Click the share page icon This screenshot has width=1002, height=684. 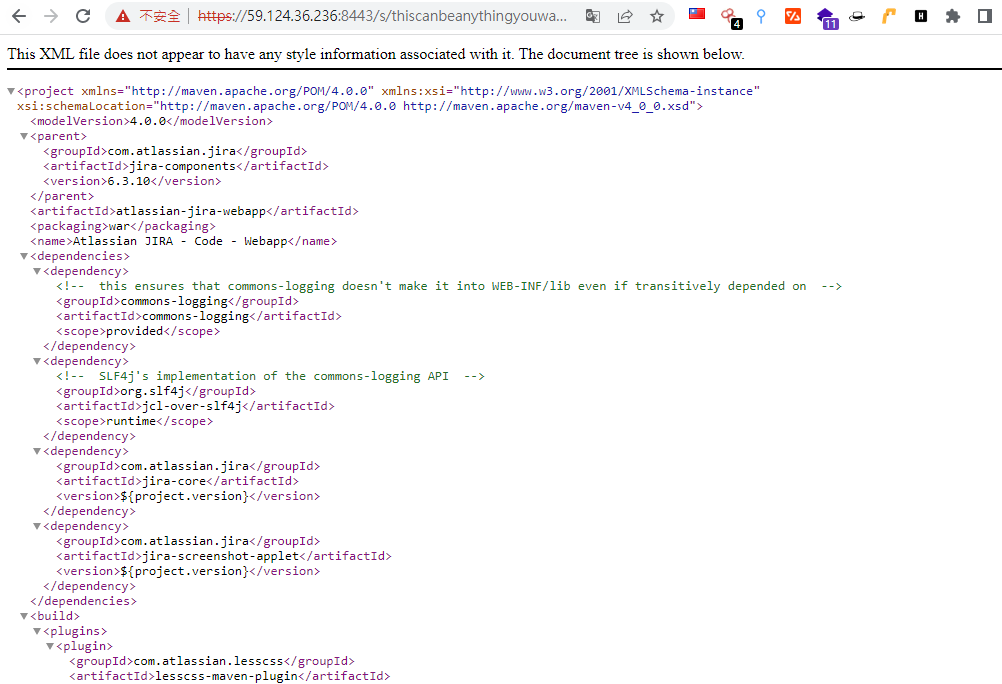625,16
